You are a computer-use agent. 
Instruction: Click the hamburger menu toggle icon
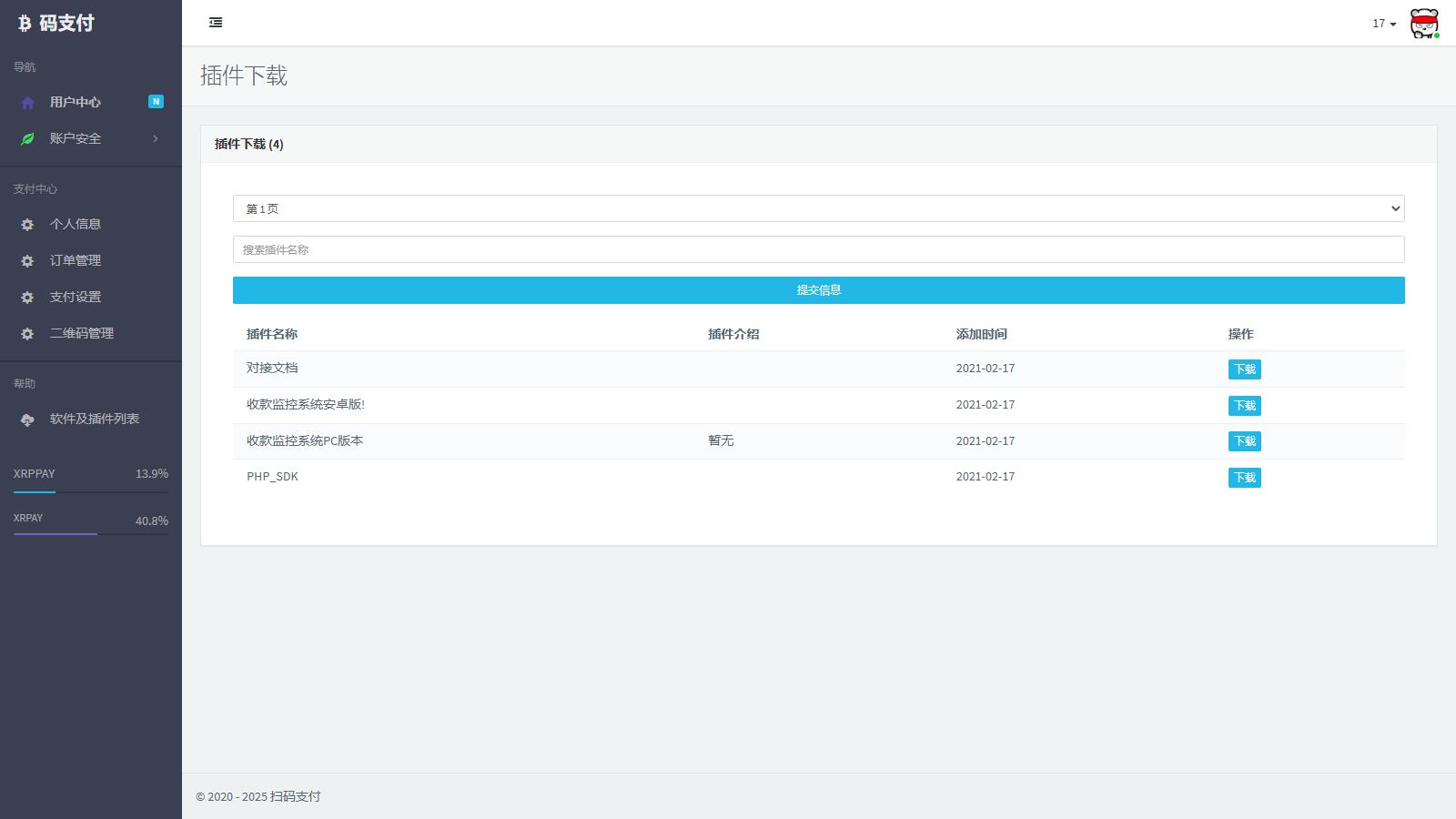pyautogui.click(x=216, y=23)
